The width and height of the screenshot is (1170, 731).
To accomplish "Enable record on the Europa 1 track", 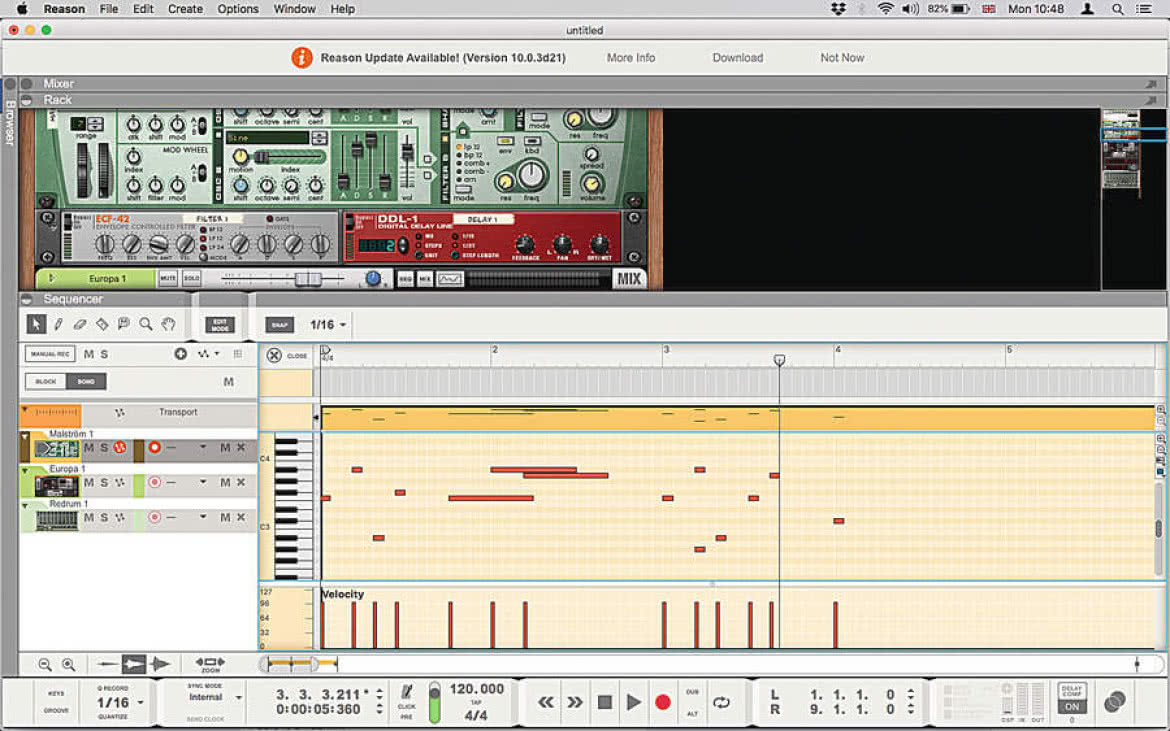I will 154,483.
